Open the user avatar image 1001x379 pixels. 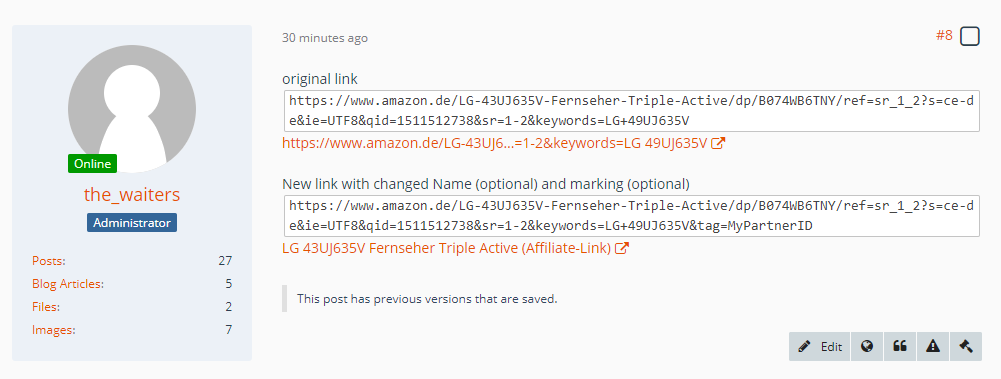[x=132, y=108]
